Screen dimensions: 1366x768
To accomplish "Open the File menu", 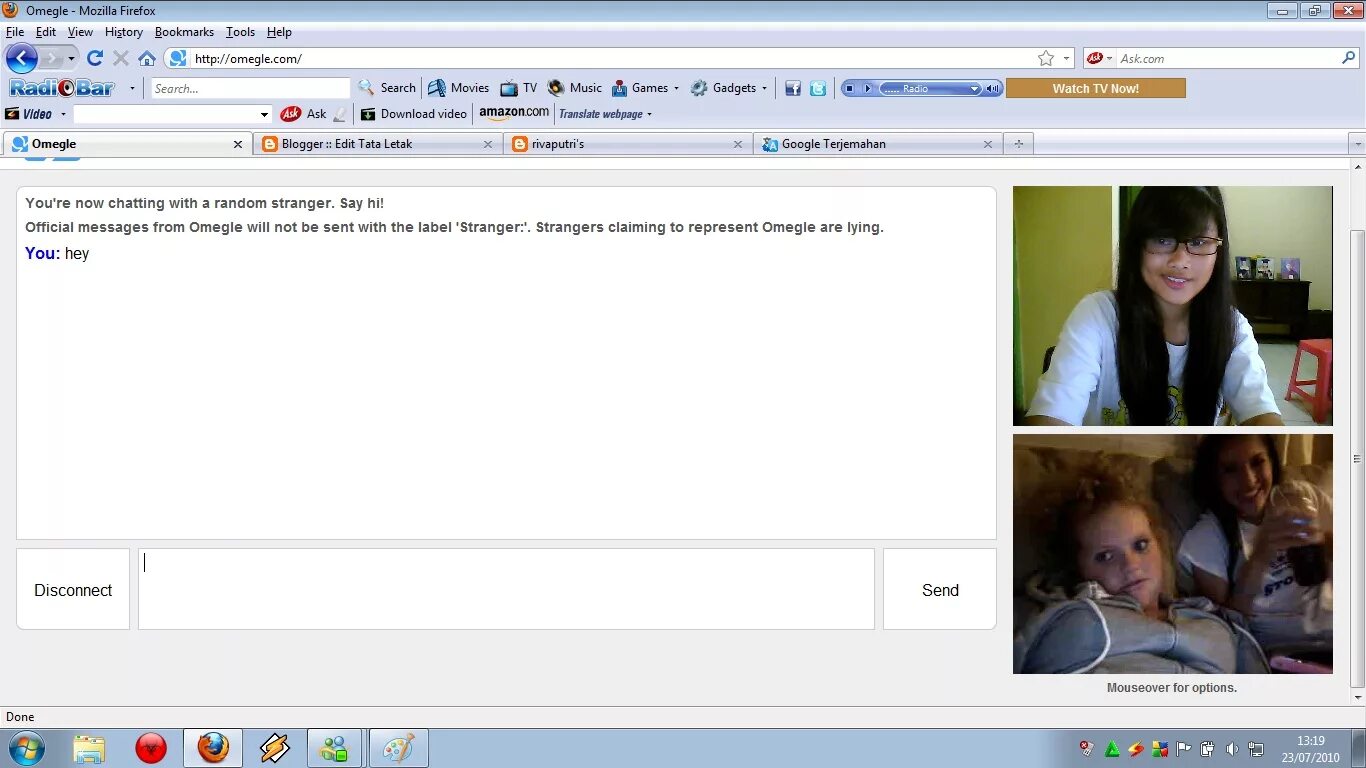I will pos(15,32).
